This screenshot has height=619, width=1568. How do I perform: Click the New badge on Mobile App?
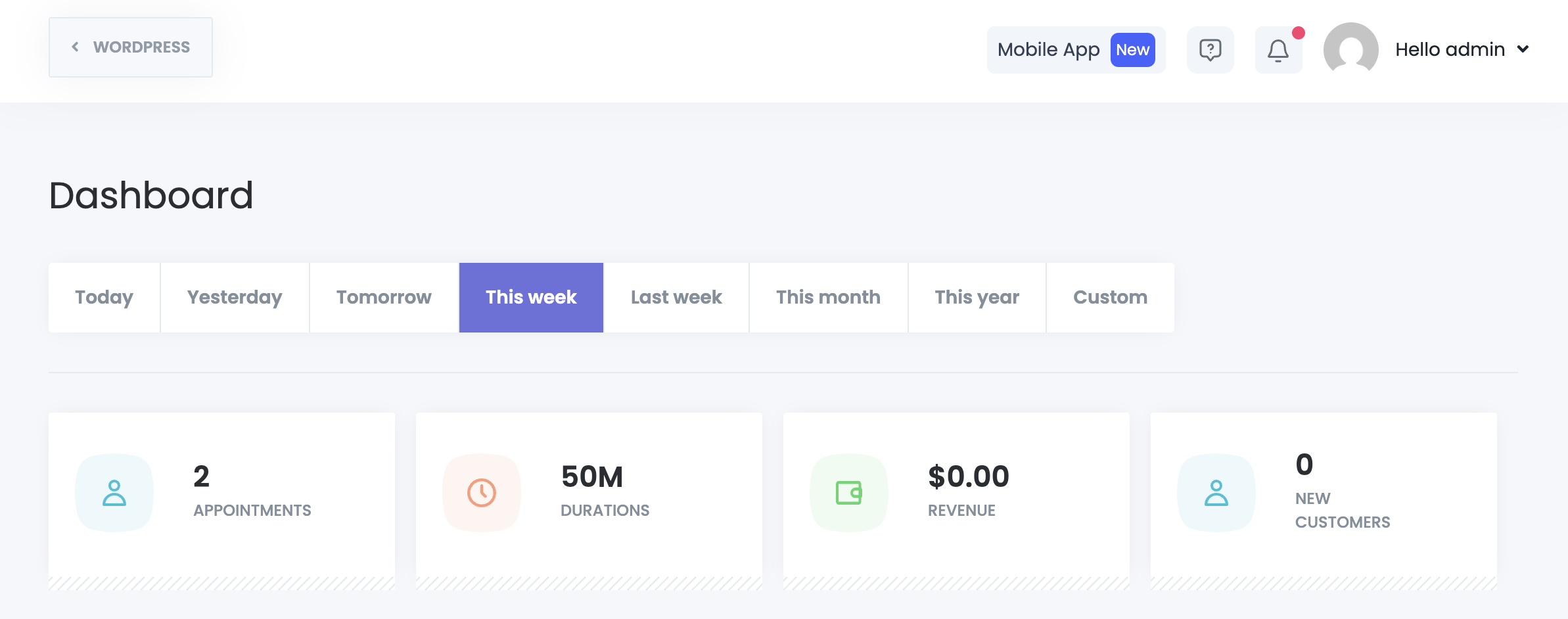(1132, 50)
